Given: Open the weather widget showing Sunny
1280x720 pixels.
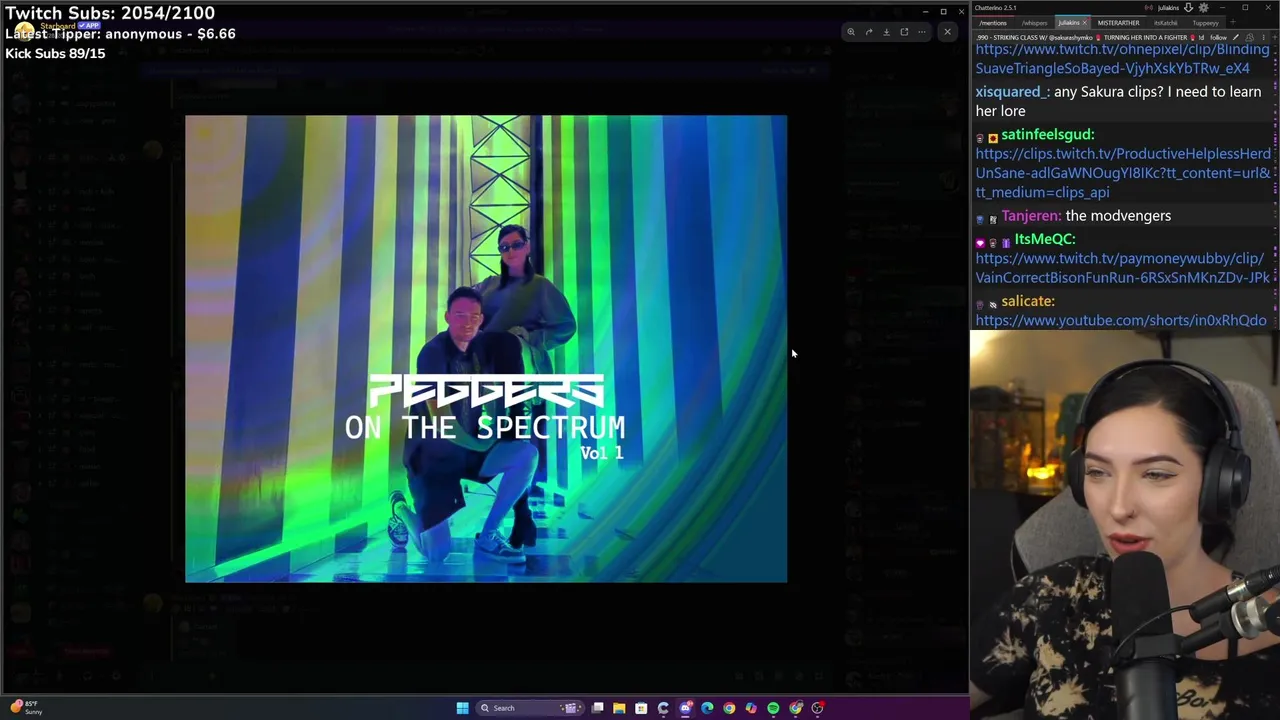Looking at the screenshot, I should click(27, 708).
